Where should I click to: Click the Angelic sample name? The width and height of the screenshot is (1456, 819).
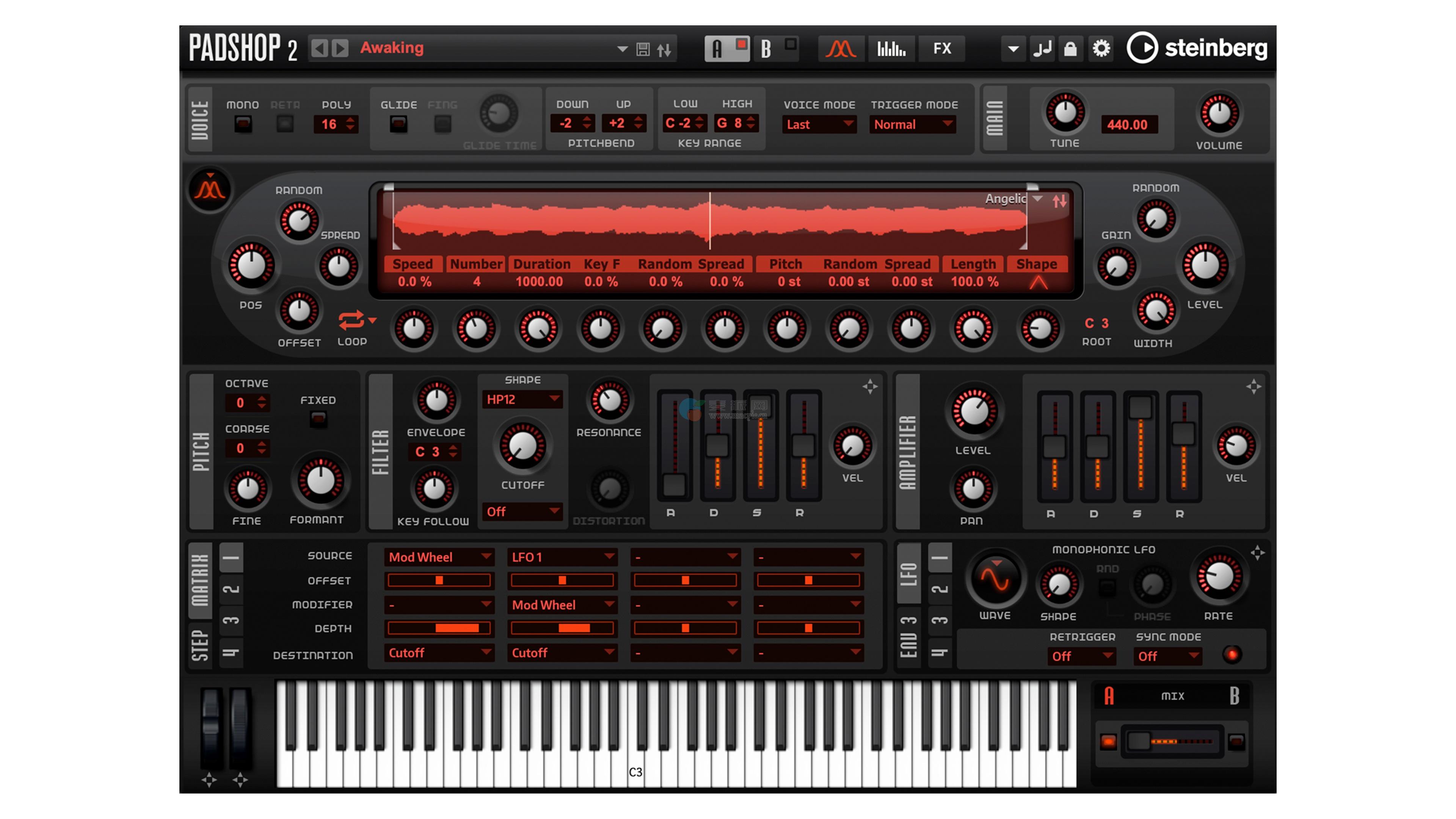click(1006, 199)
